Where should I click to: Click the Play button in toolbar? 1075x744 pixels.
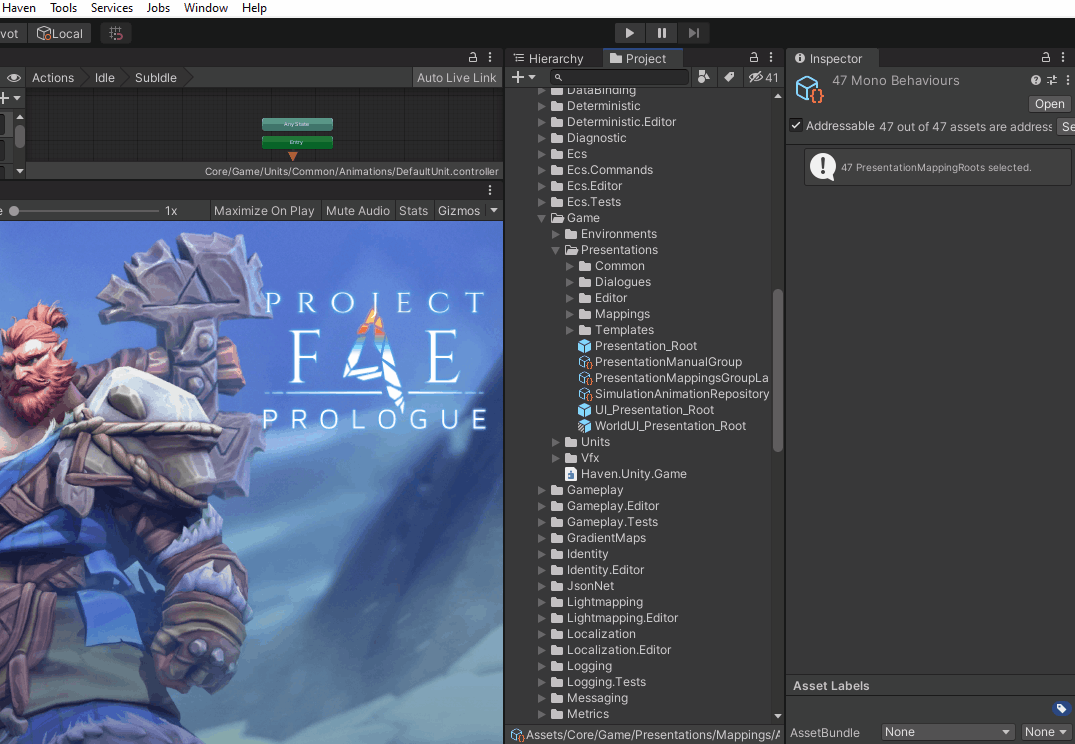[629, 33]
